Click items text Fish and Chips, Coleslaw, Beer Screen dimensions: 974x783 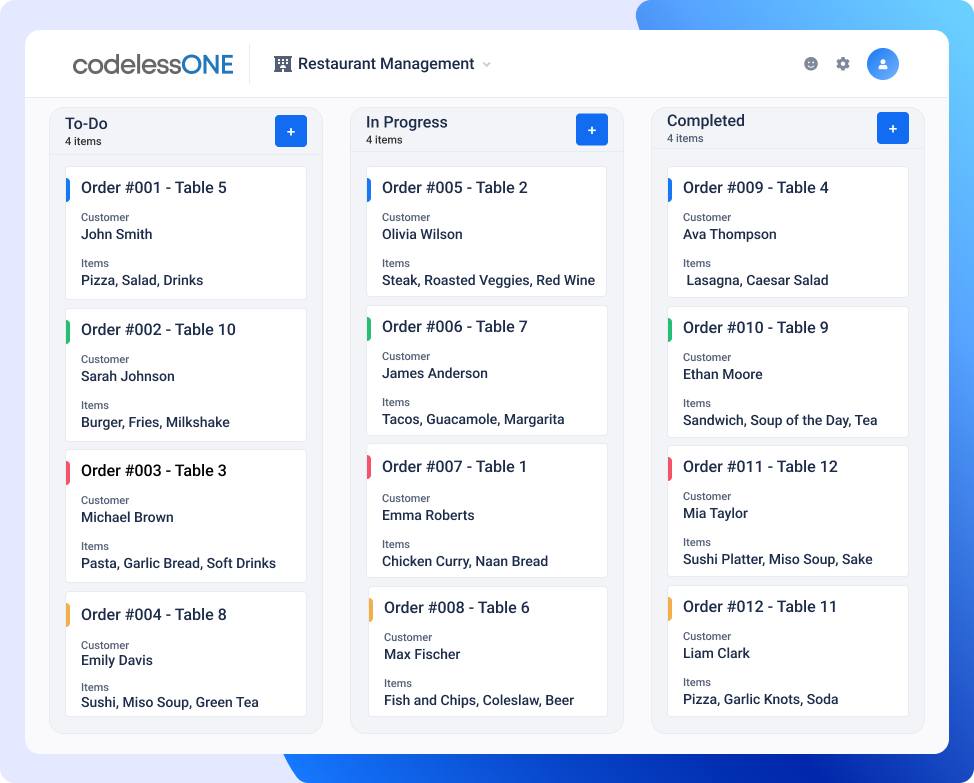tap(479, 700)
